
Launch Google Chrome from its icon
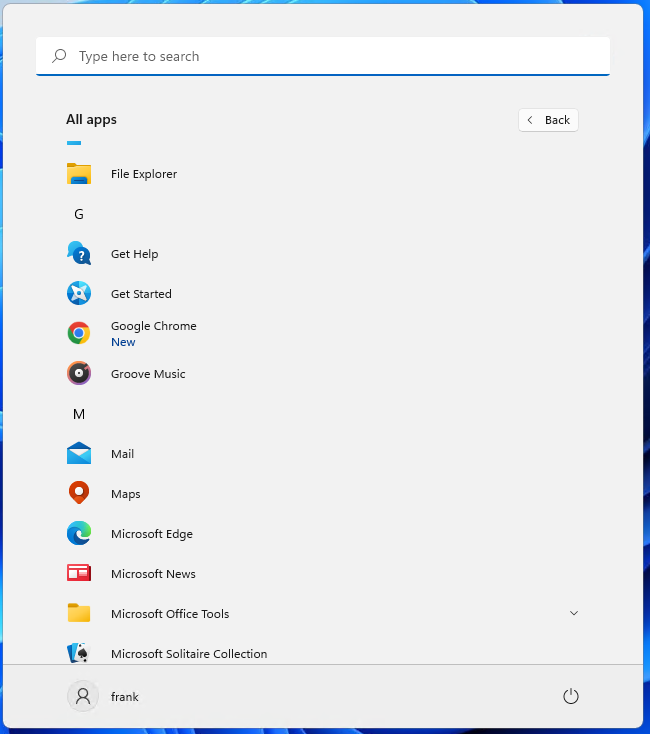79,333
